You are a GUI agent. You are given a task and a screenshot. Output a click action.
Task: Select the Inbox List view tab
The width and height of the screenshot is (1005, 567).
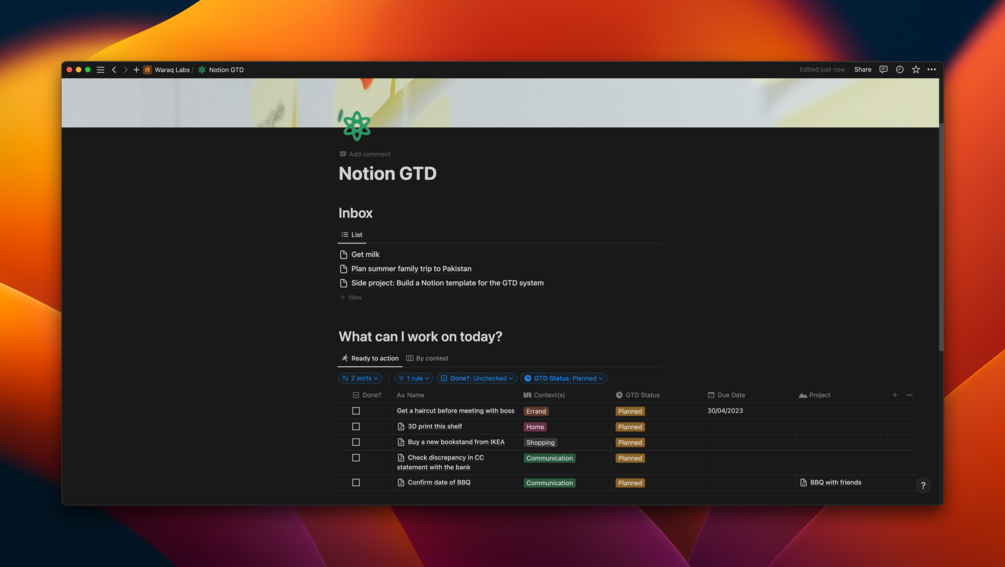click(x=352, y=235)
